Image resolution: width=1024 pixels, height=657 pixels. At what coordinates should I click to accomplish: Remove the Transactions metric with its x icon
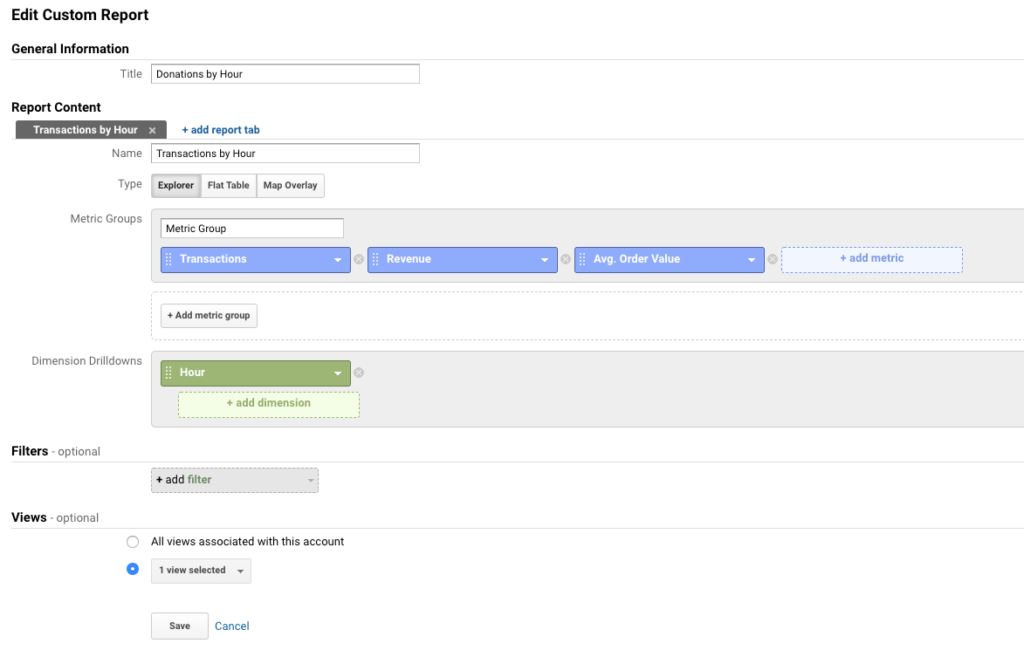[x=359, y=259]
